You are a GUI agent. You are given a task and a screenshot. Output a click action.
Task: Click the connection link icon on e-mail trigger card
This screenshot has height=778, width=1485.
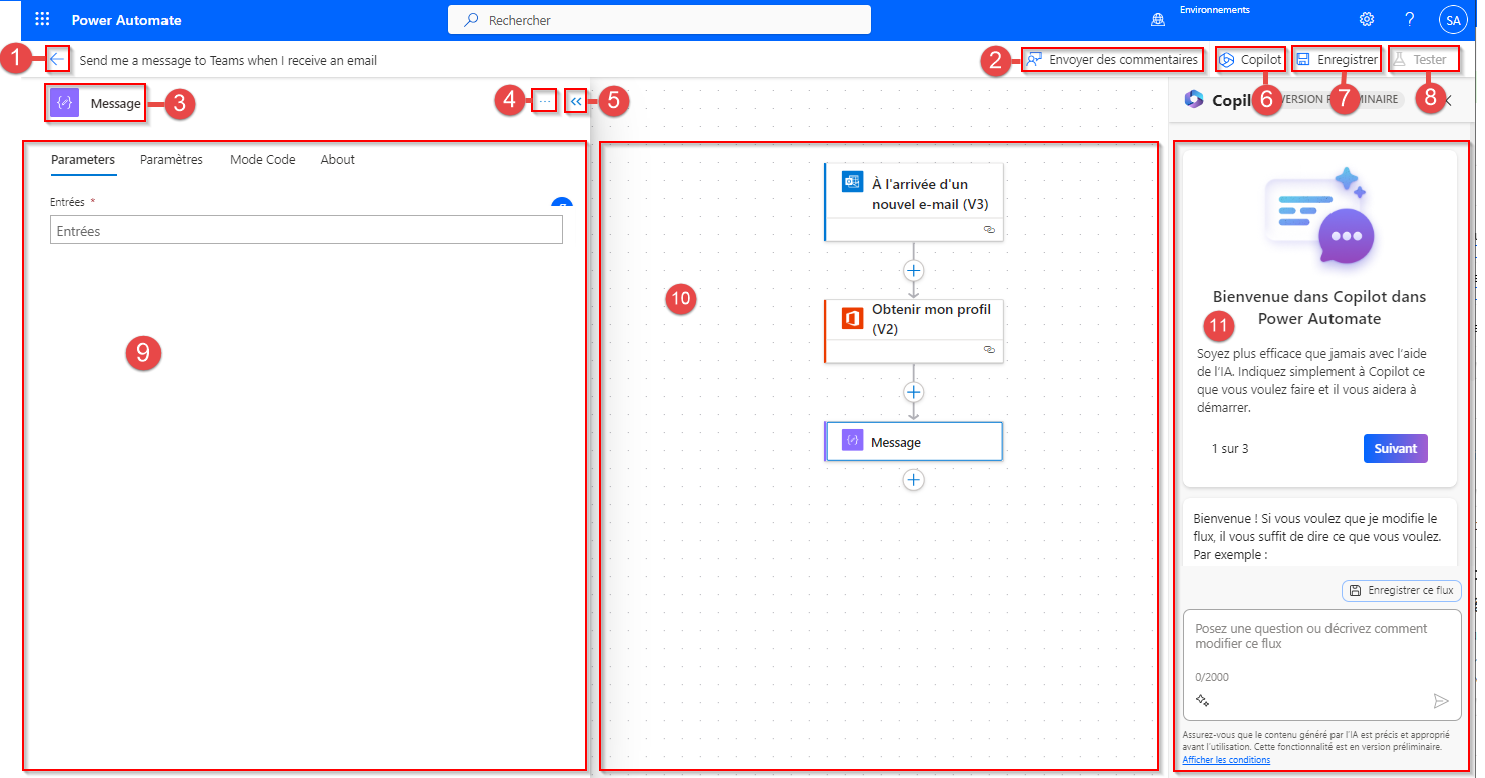click(x=989, y=229)
